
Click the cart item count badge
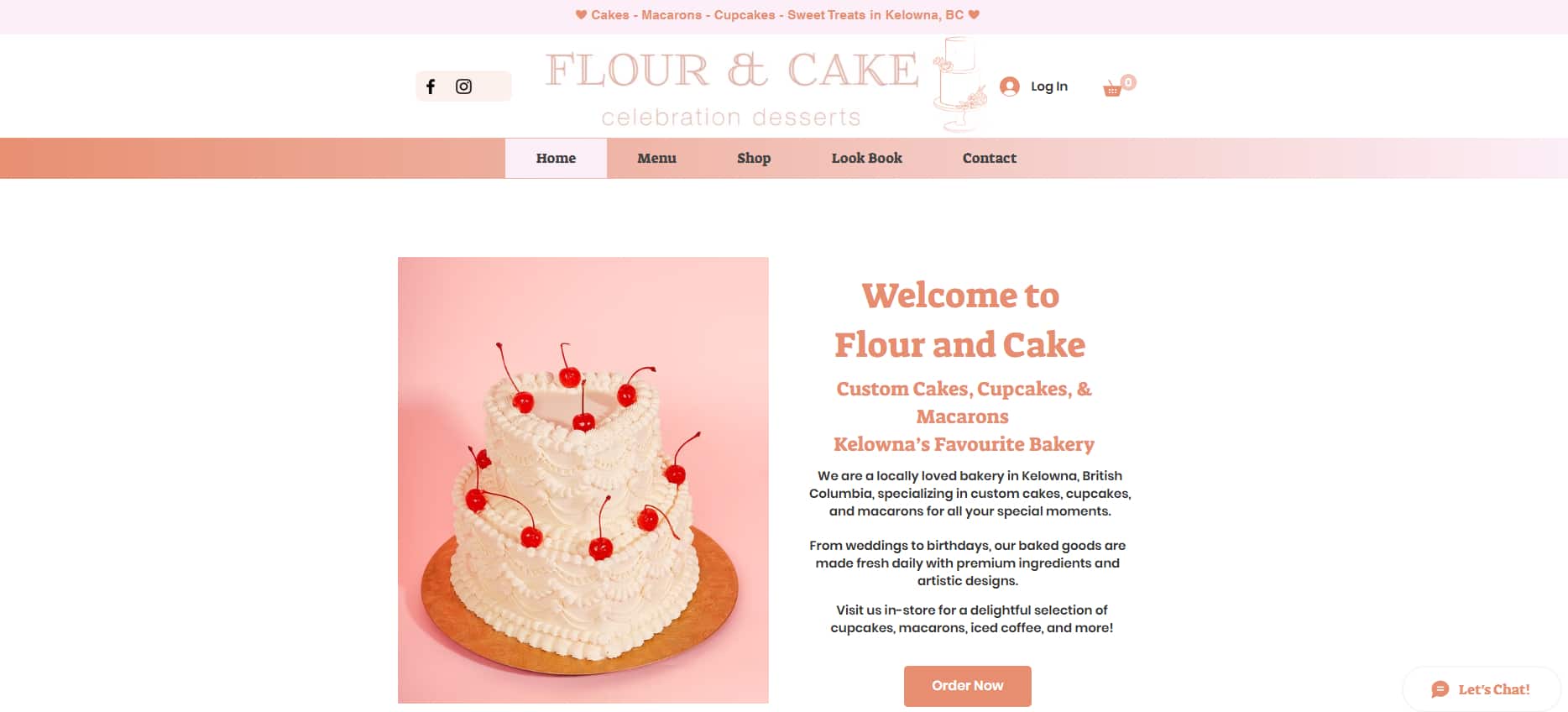(x=1128, y=82)
